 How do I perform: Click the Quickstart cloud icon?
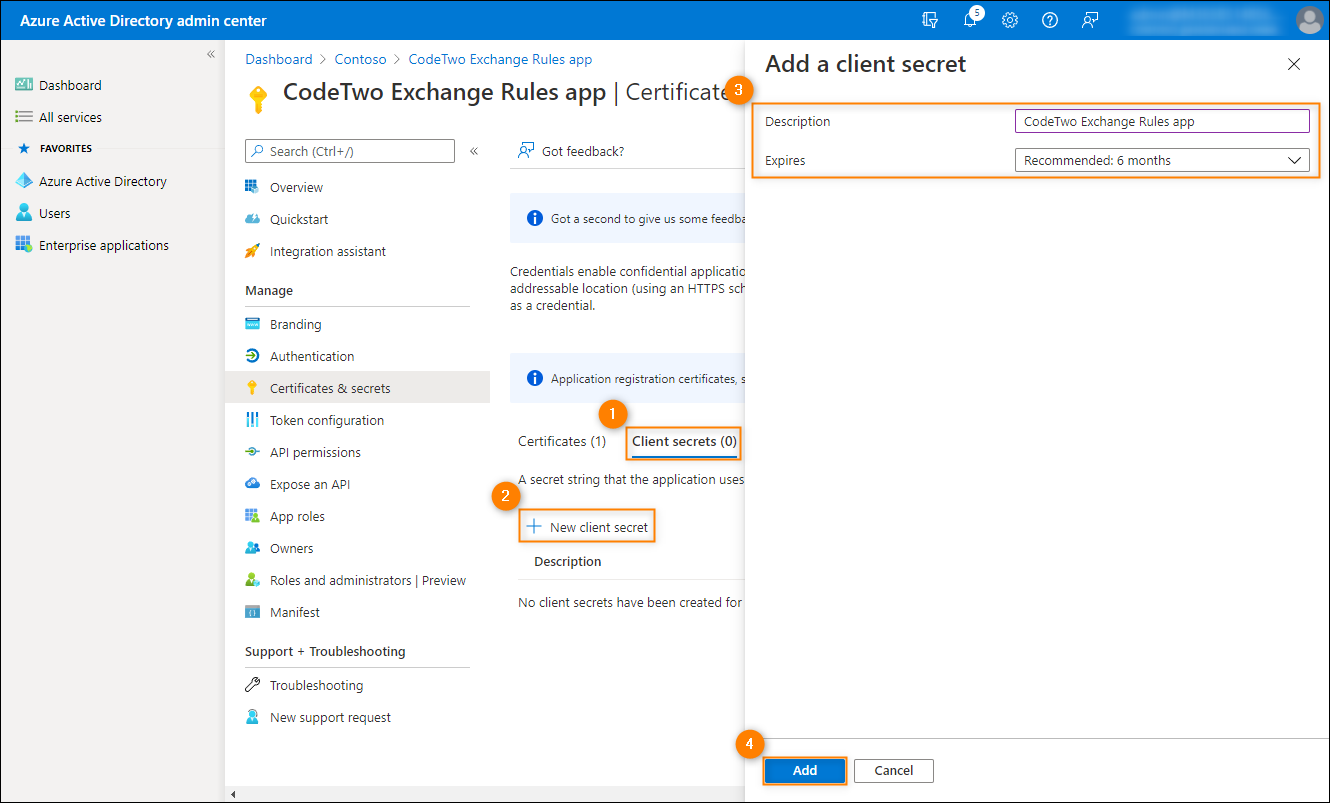[x=252, y=219]
